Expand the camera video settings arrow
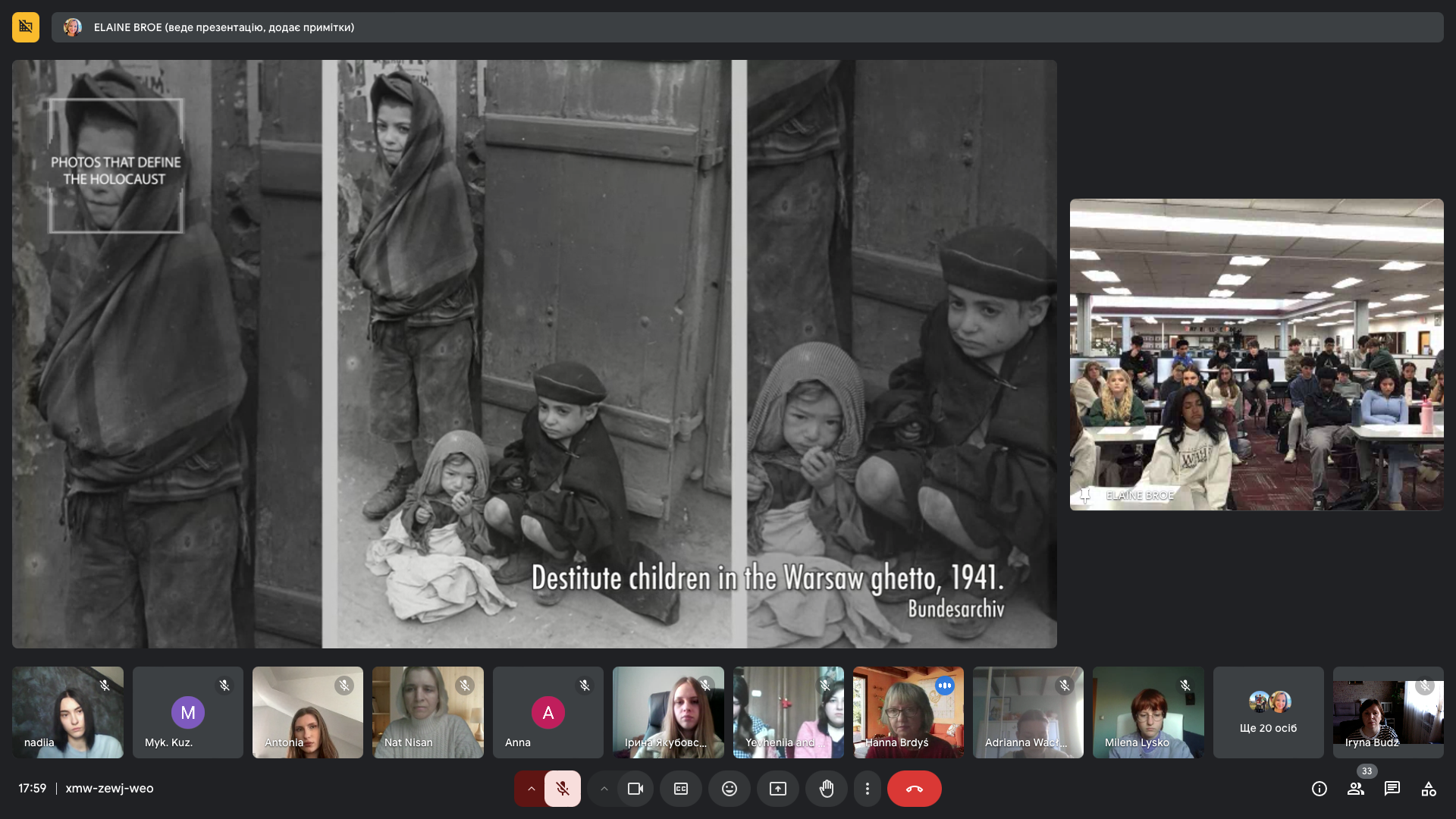1456x819 pixels. click(x=604, y=789)
